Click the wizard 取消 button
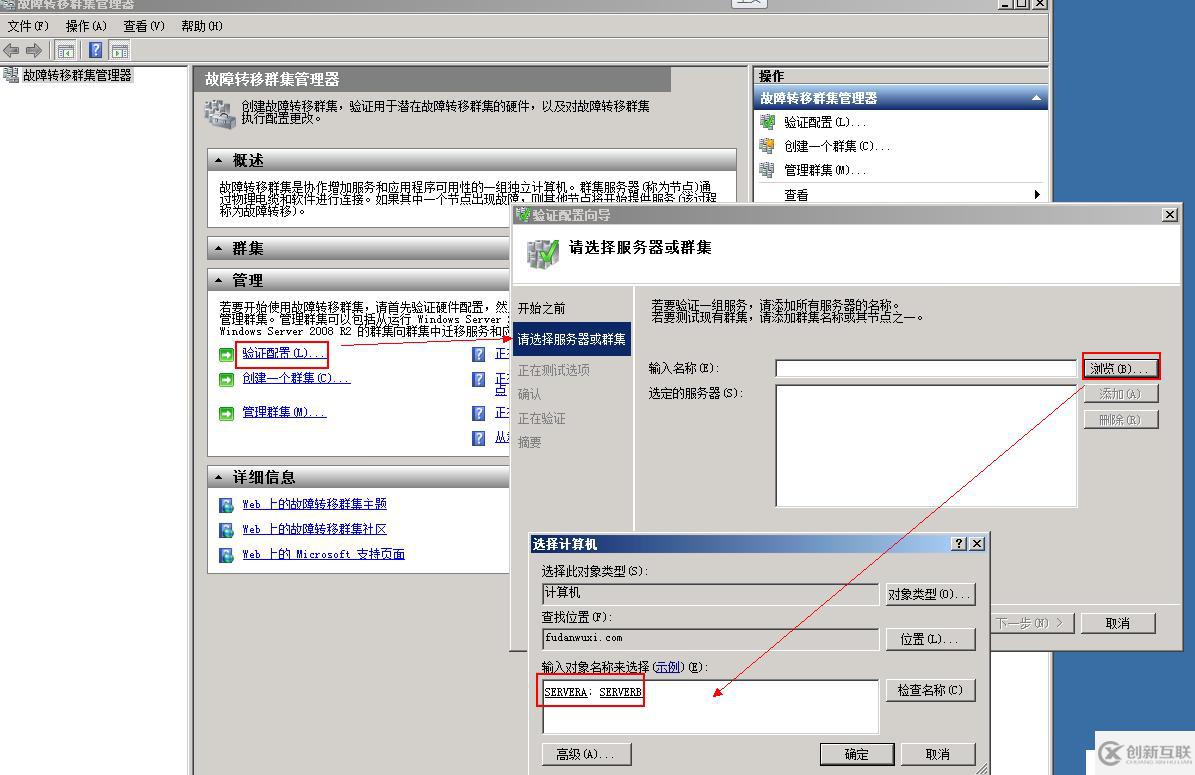The width and height of the screenshot is (1195, 775). tap(1117, 623)
